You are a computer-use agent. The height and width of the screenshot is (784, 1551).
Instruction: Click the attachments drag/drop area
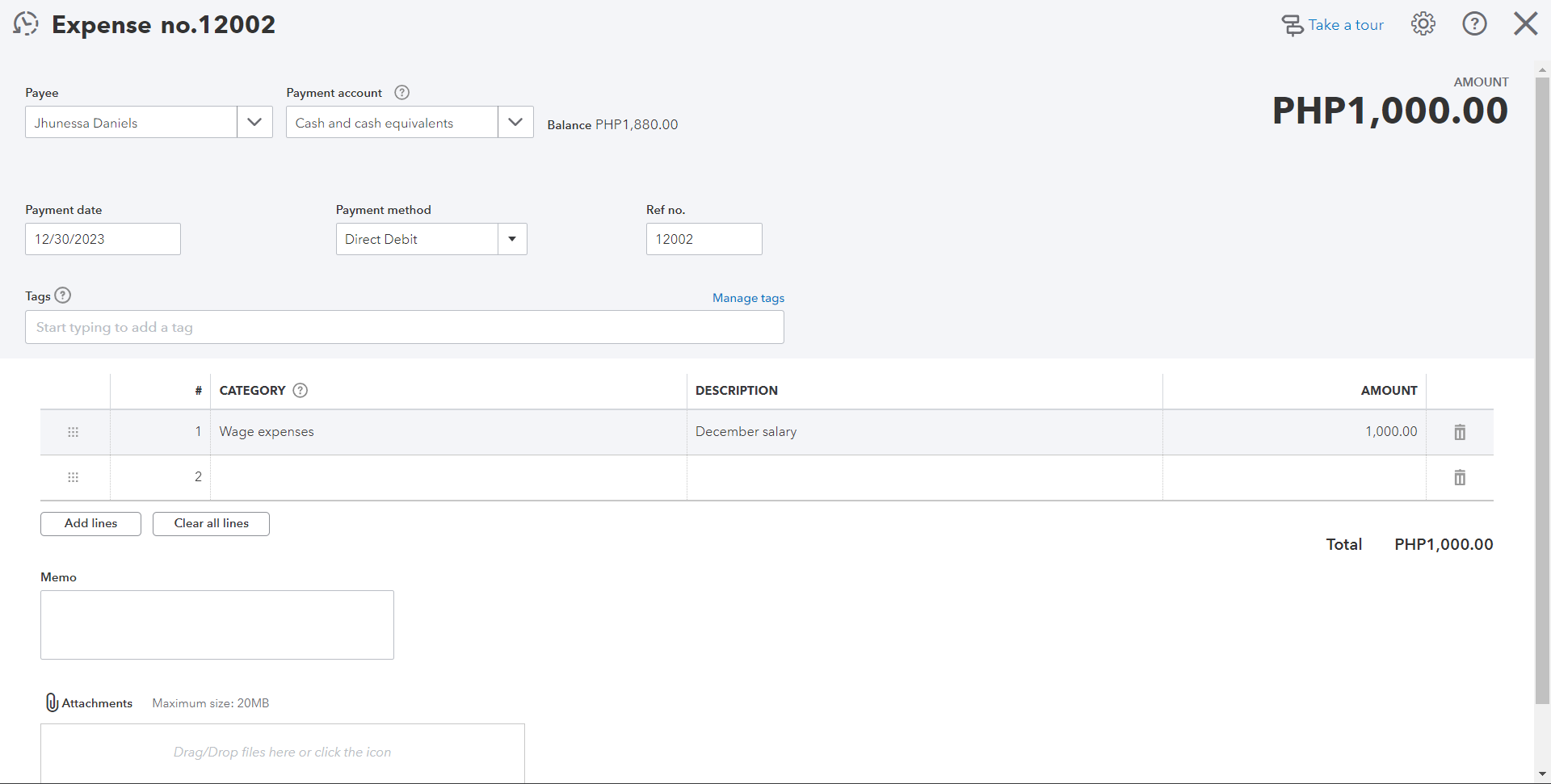click(282, 753)
